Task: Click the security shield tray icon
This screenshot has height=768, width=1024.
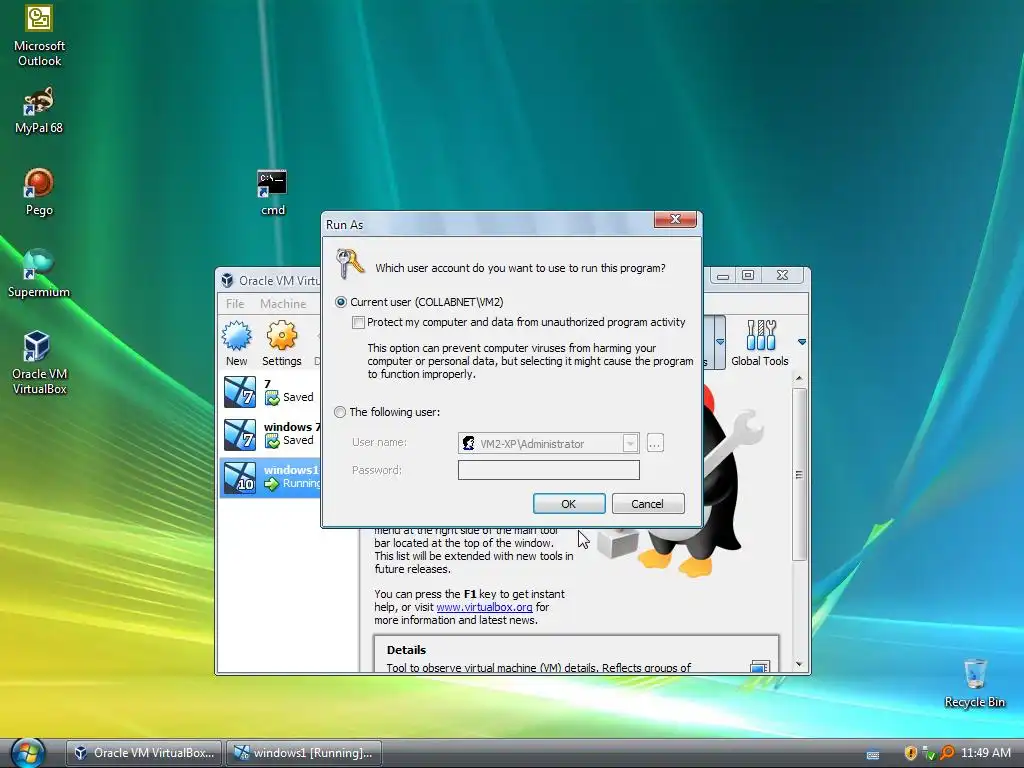Action: click(910, 753)
